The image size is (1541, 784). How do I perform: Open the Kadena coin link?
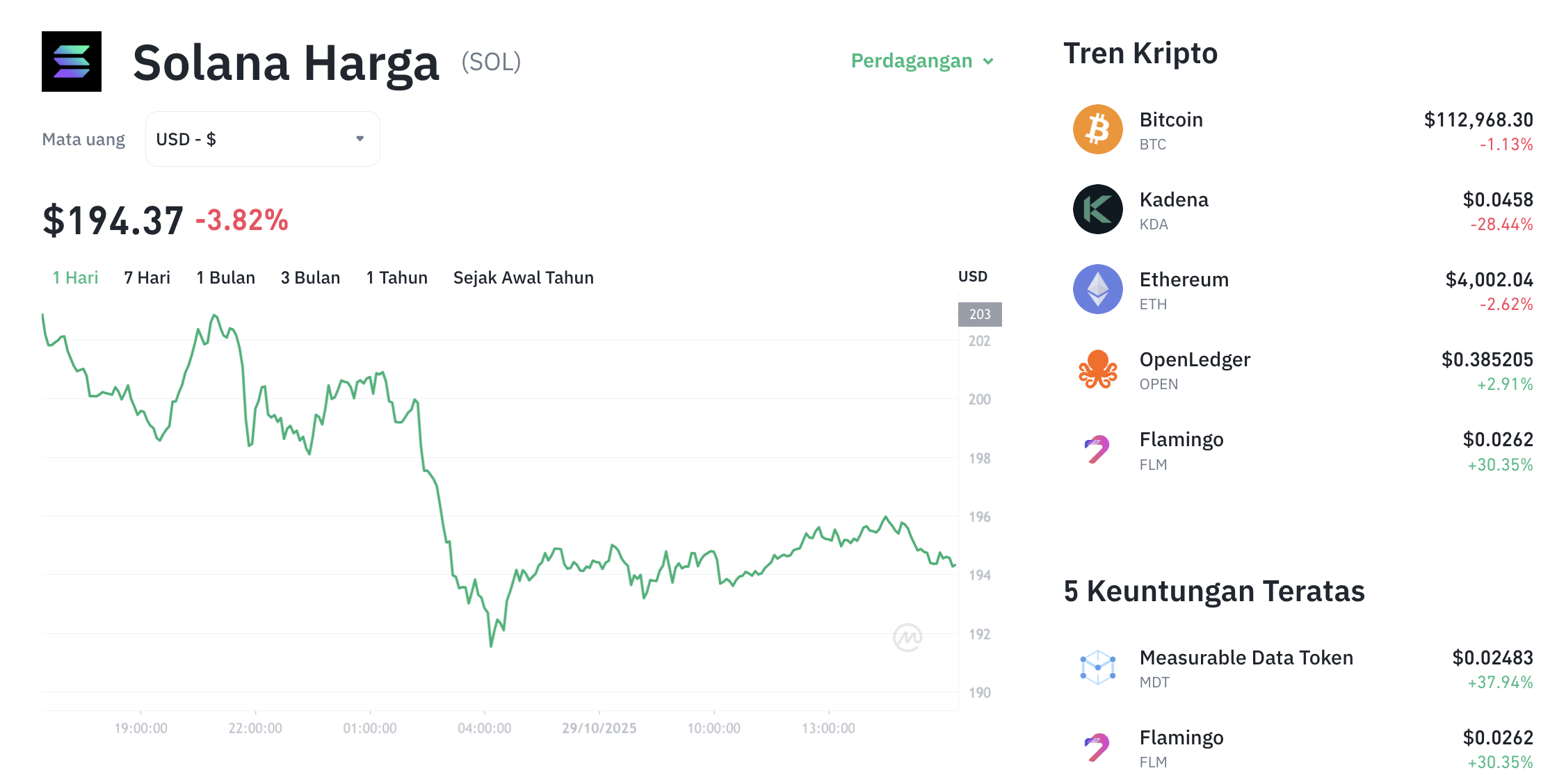1173,200
